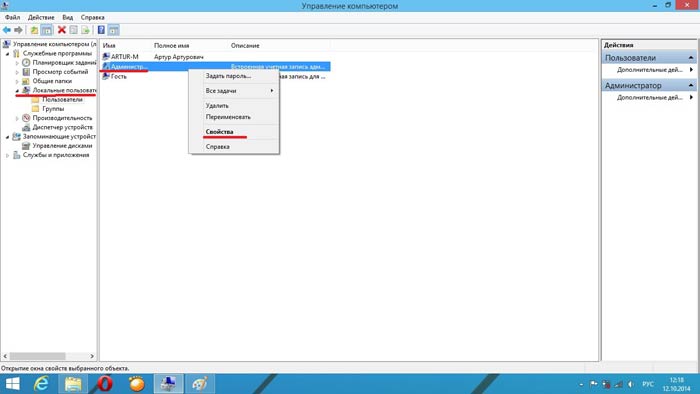Click the taskbar clock showing 12:18
The image size is (700, 394).
tap(677, 384)
